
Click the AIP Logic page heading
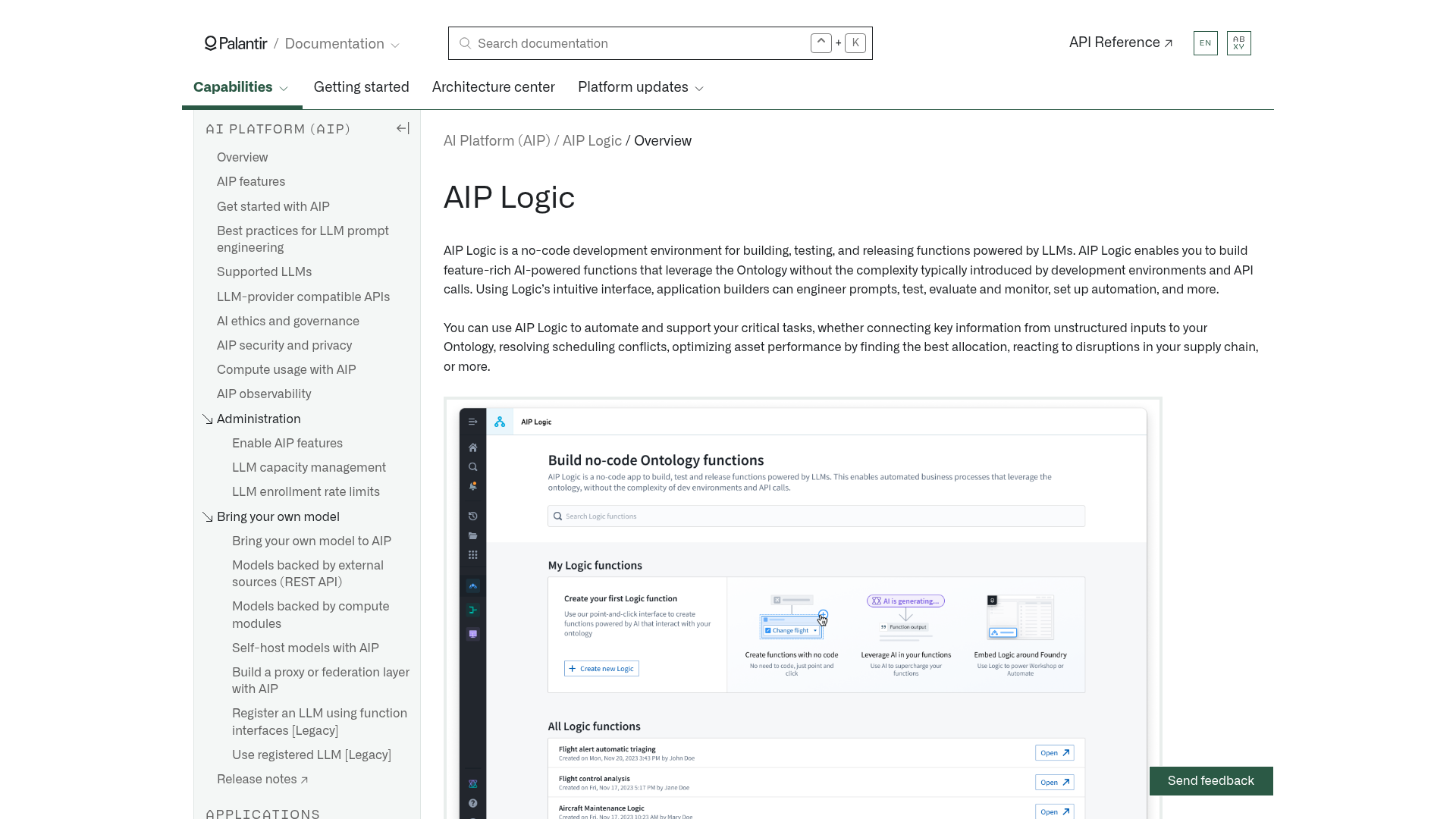(509, 197)
